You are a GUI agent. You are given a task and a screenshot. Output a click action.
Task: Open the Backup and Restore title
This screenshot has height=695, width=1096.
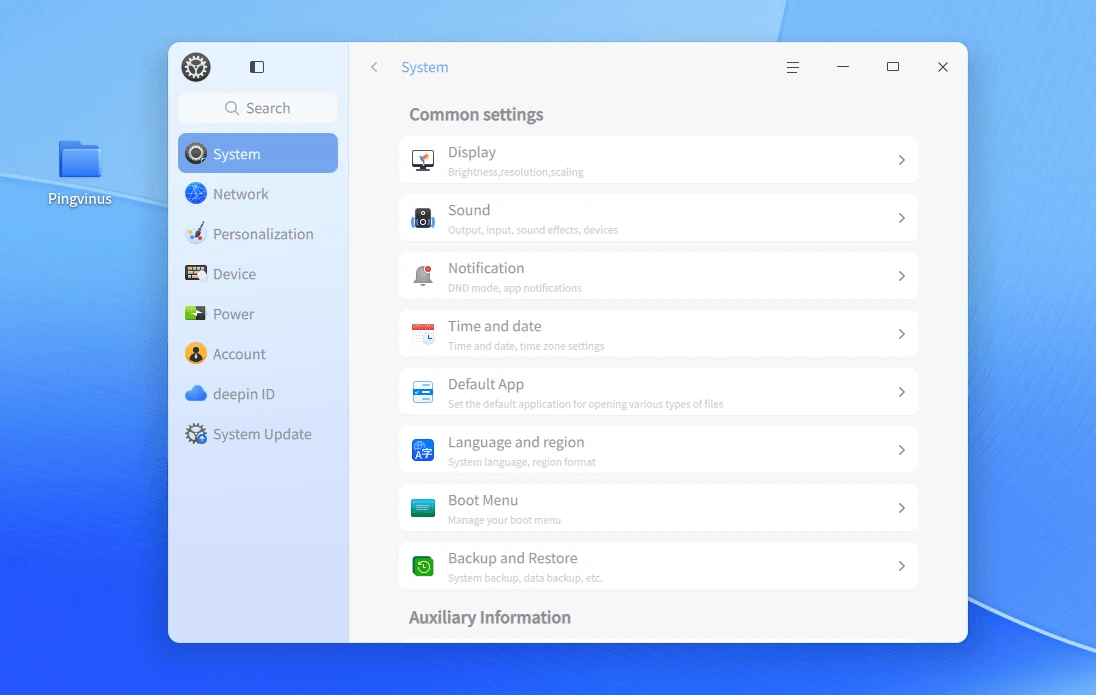pyautogui.click(x=512, y=558)
